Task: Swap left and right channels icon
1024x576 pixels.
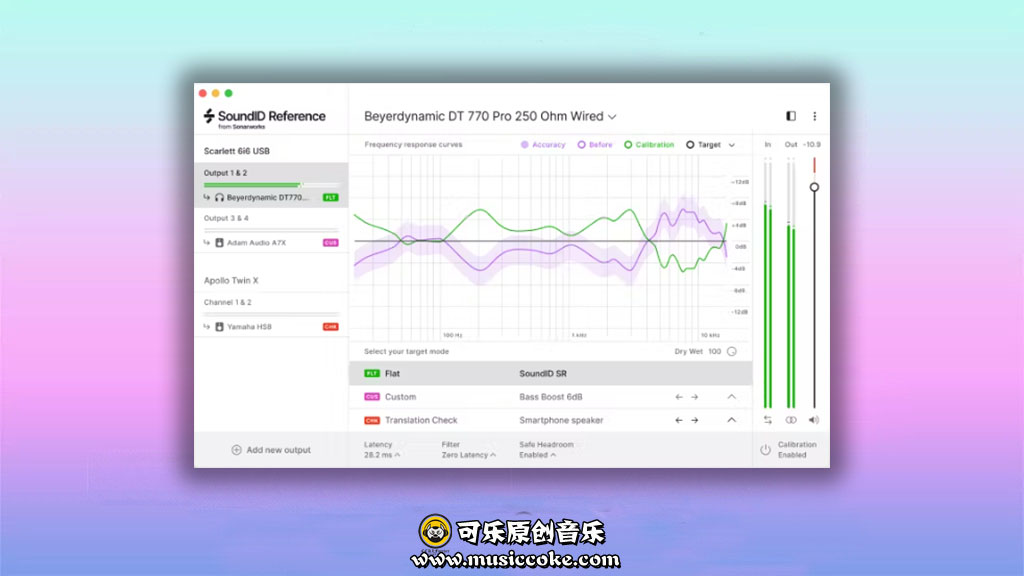Action: pos(768,420)
